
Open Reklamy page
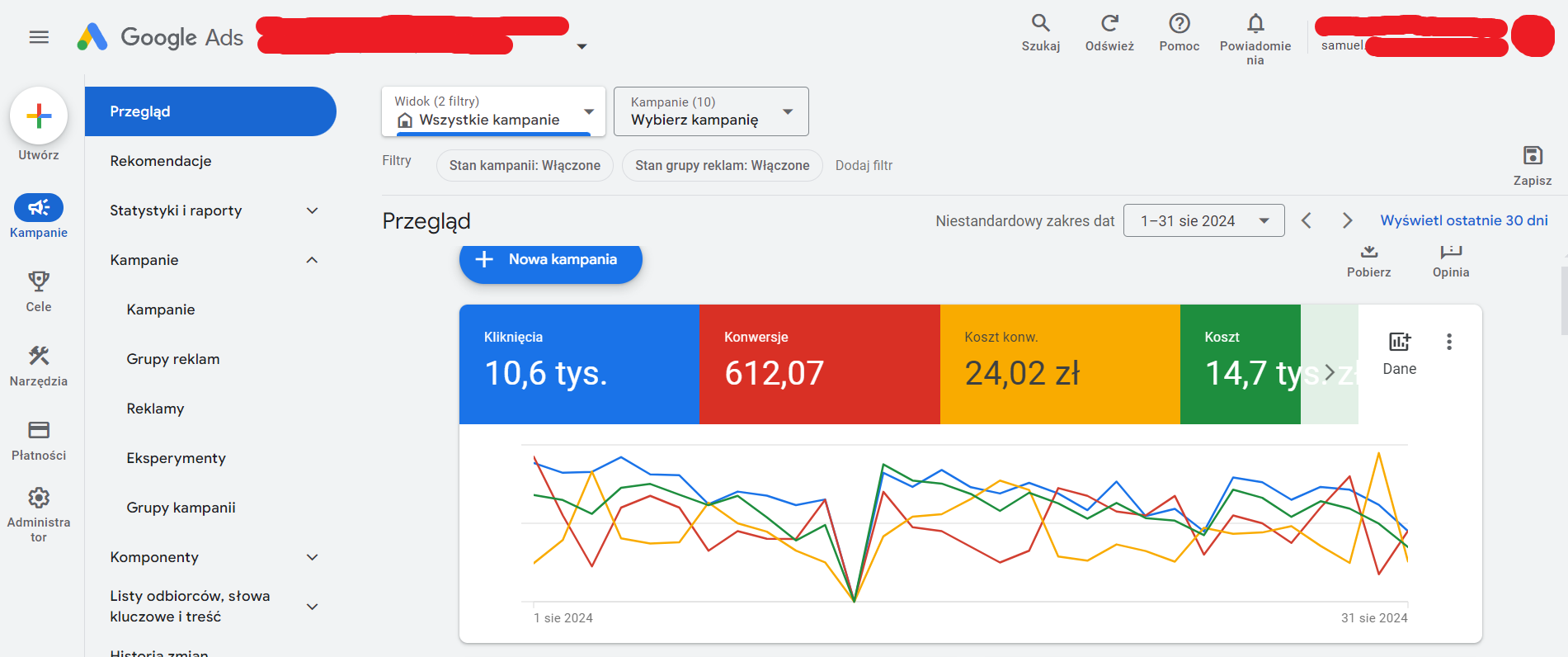tap(155, 409)
